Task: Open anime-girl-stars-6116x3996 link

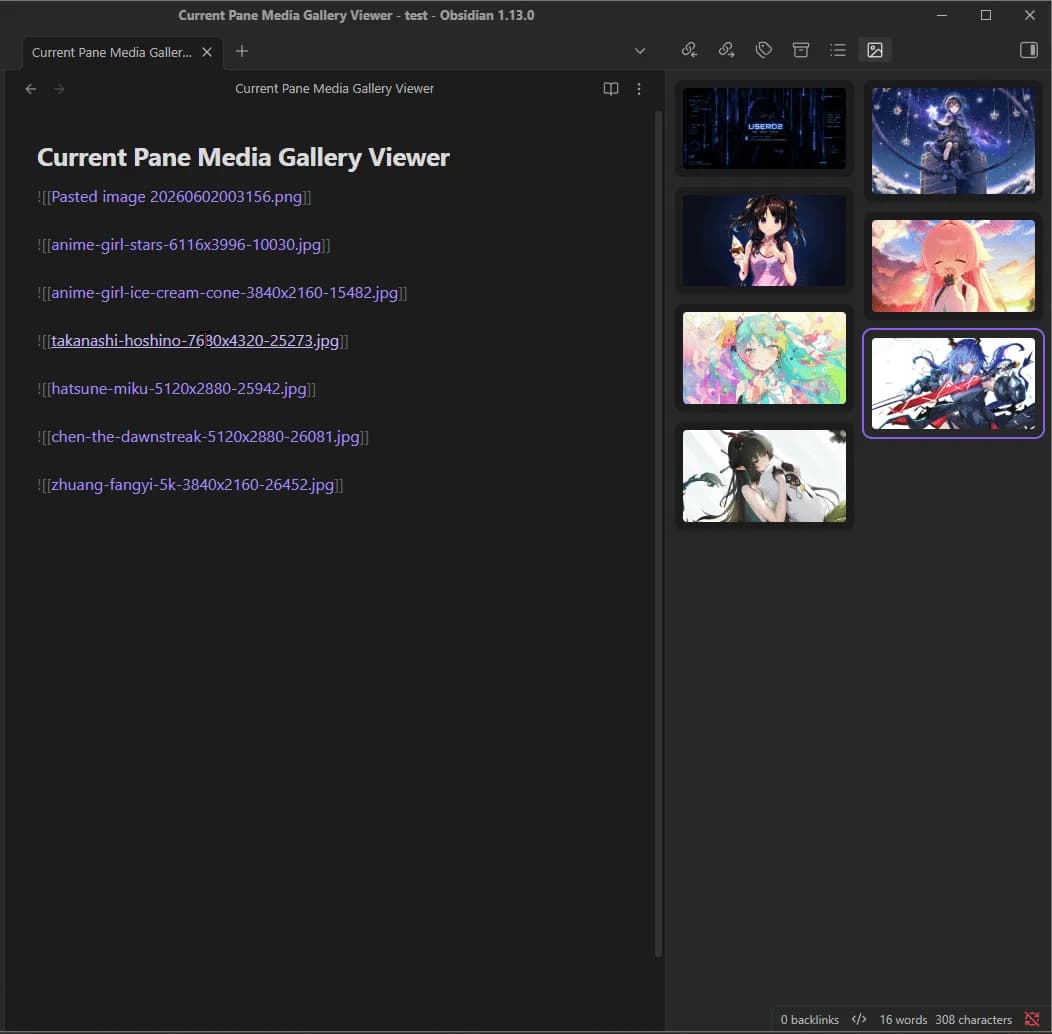Action: coord(186,245)
